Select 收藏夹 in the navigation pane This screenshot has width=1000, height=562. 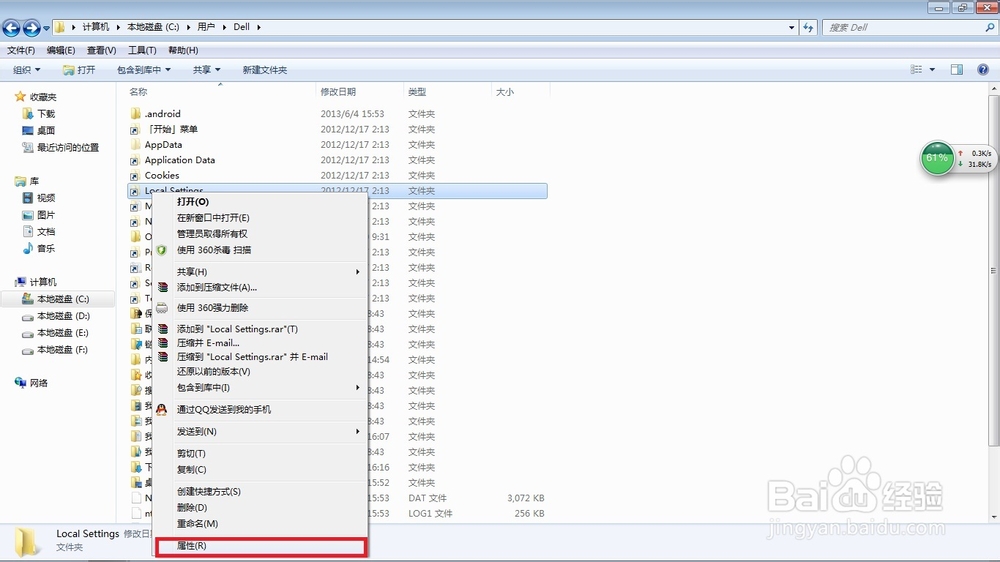(x=36, y=97)
